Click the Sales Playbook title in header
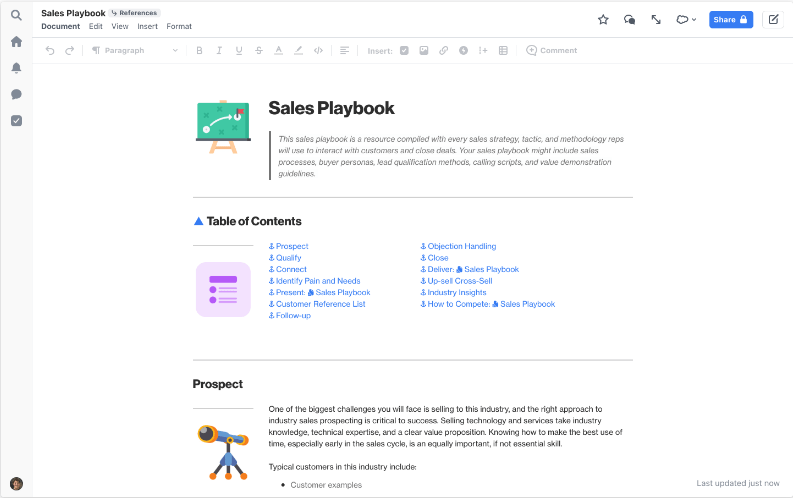793x498 pixels. click(73, 13)
